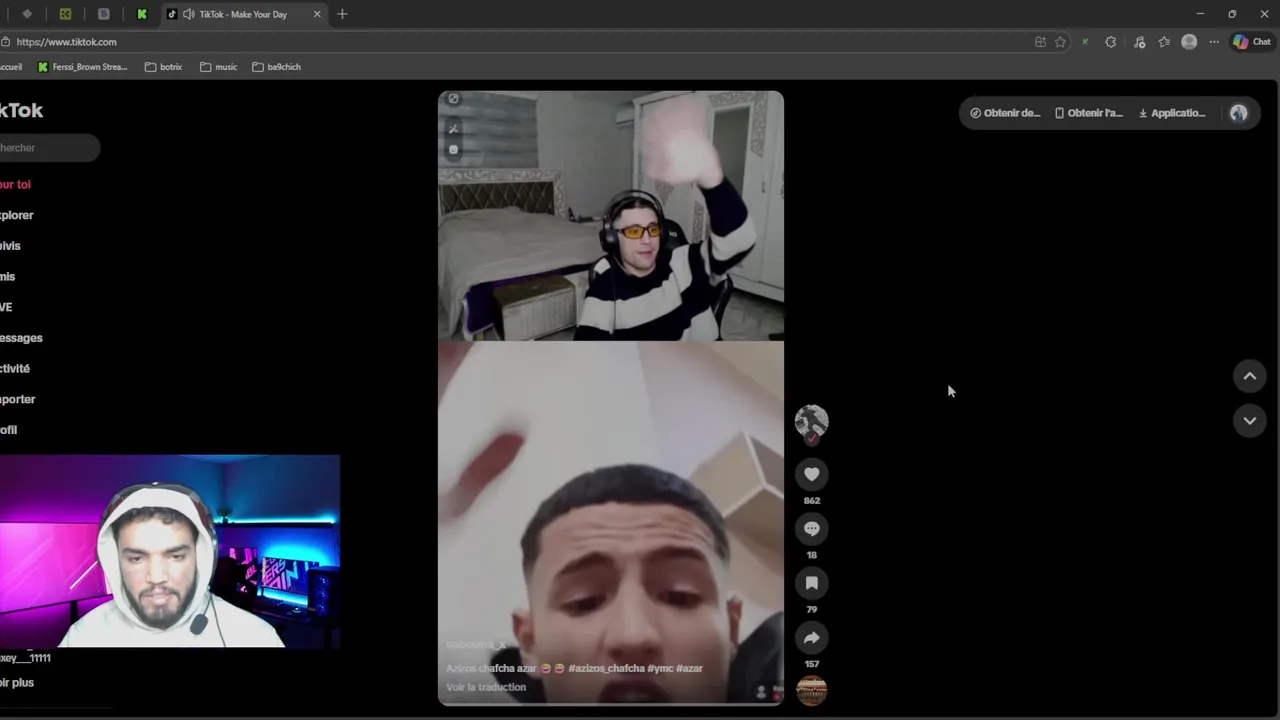The width and height of the screenshot is (1280, 720).
Task: Click the top icon in video's corner overlay
Action: pyautogui.click(x=453, y=99)
